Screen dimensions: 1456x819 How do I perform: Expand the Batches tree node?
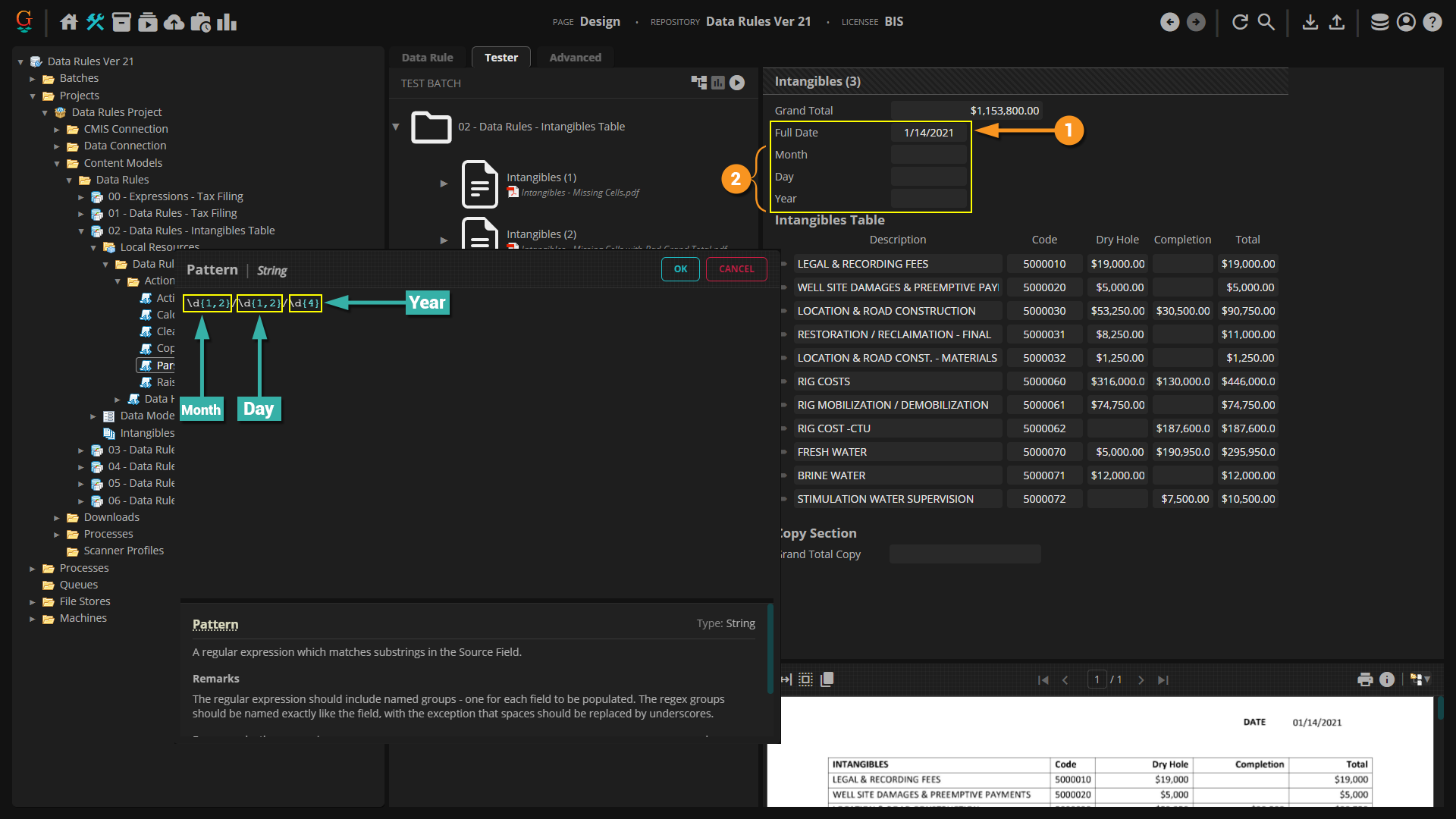point(33,79)
